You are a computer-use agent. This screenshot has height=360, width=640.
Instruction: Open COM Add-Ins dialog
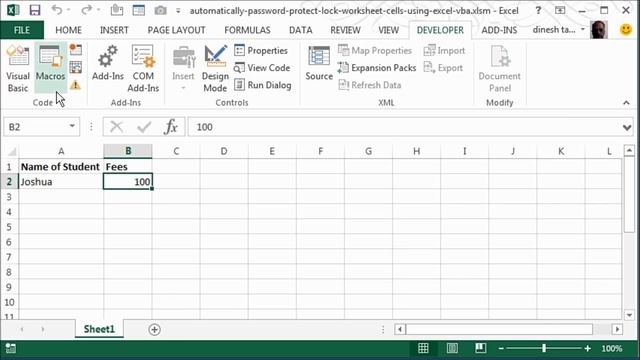[x=143, y=68]
